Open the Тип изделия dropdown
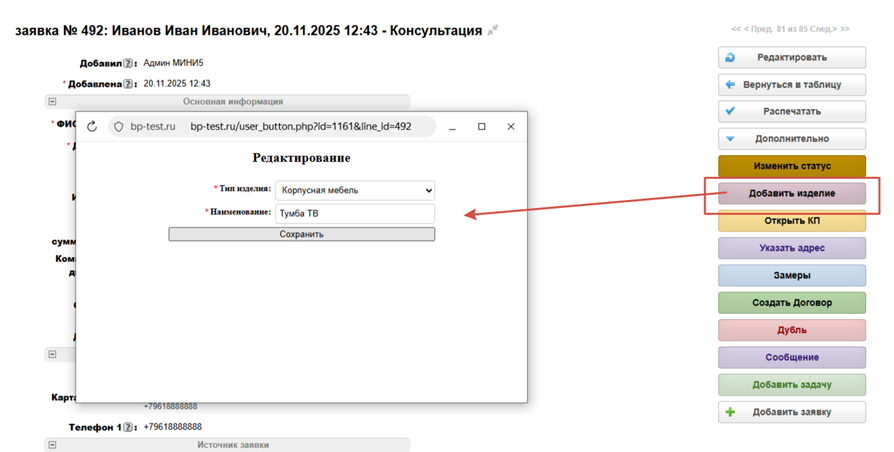Viewport: 894px width, 452px height. tap(355, 190)
